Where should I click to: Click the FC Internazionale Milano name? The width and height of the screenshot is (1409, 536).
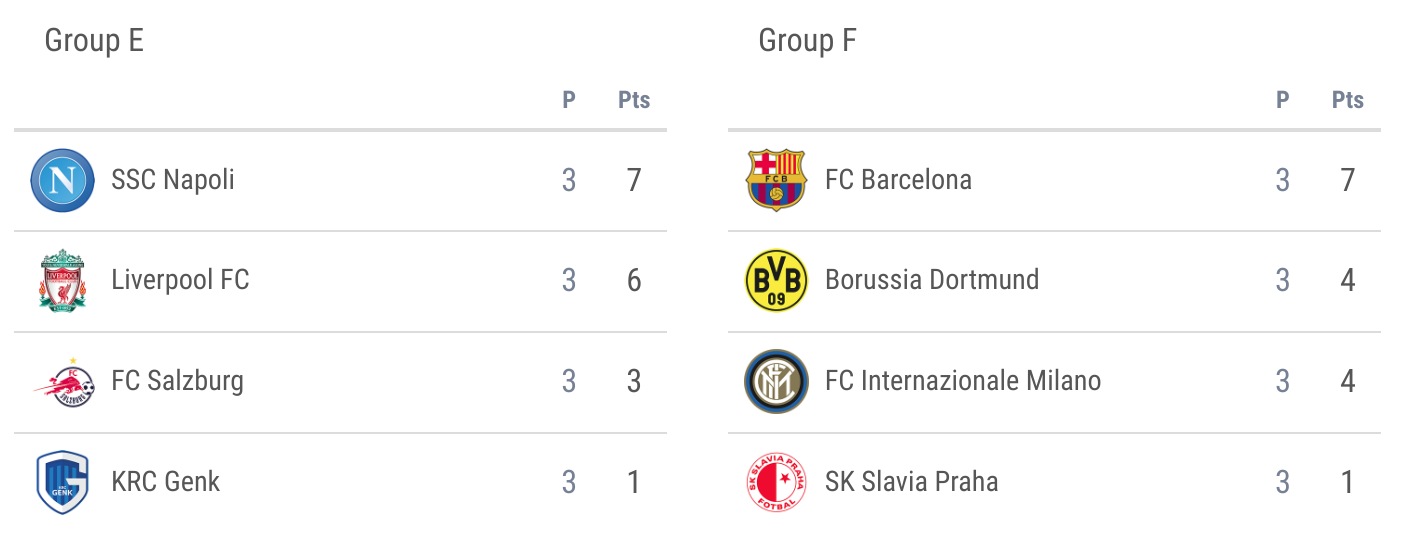pos(963,381)
